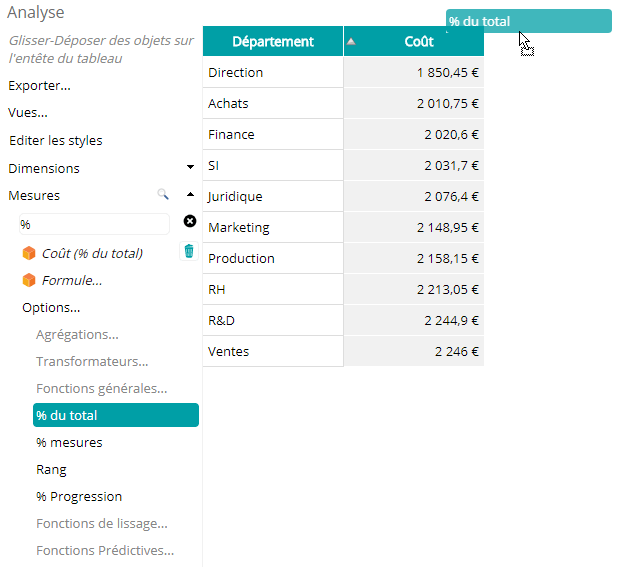The image size is (626, 567).
Task: Open the Exporter... menu entry
Action: click(x=39, y=86)
